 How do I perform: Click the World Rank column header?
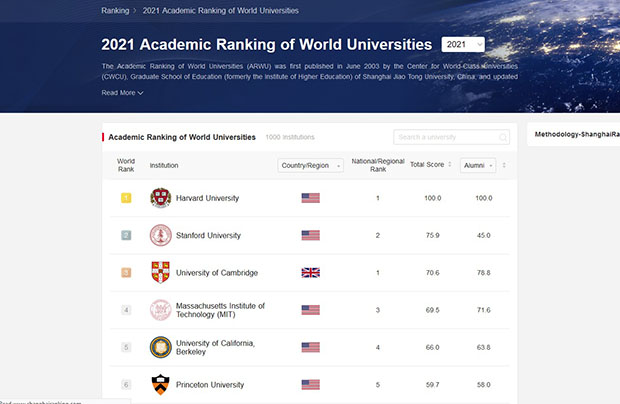tap(126, 165)
